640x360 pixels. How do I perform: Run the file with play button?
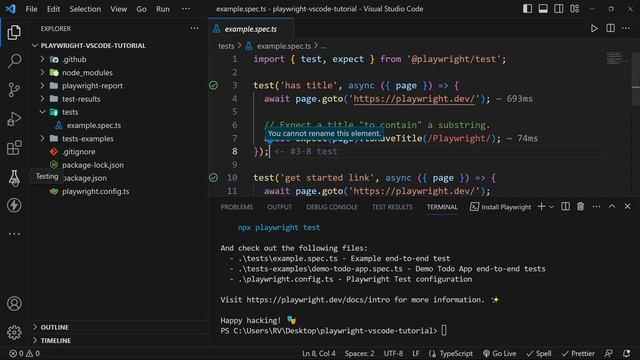594,29
